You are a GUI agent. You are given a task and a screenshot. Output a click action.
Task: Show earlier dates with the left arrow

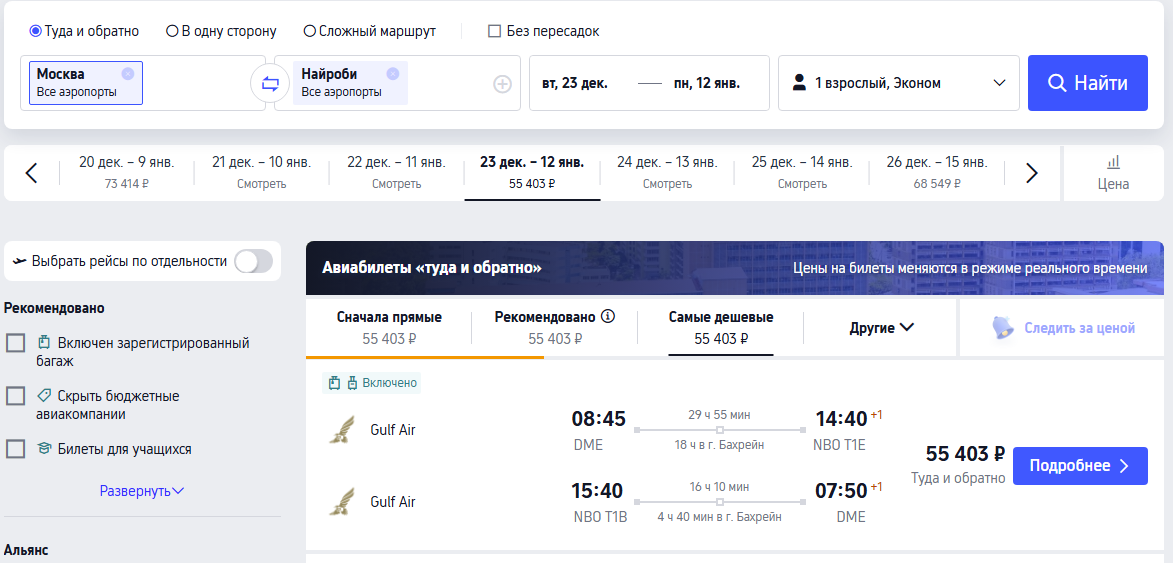click(x=31, y=173)
